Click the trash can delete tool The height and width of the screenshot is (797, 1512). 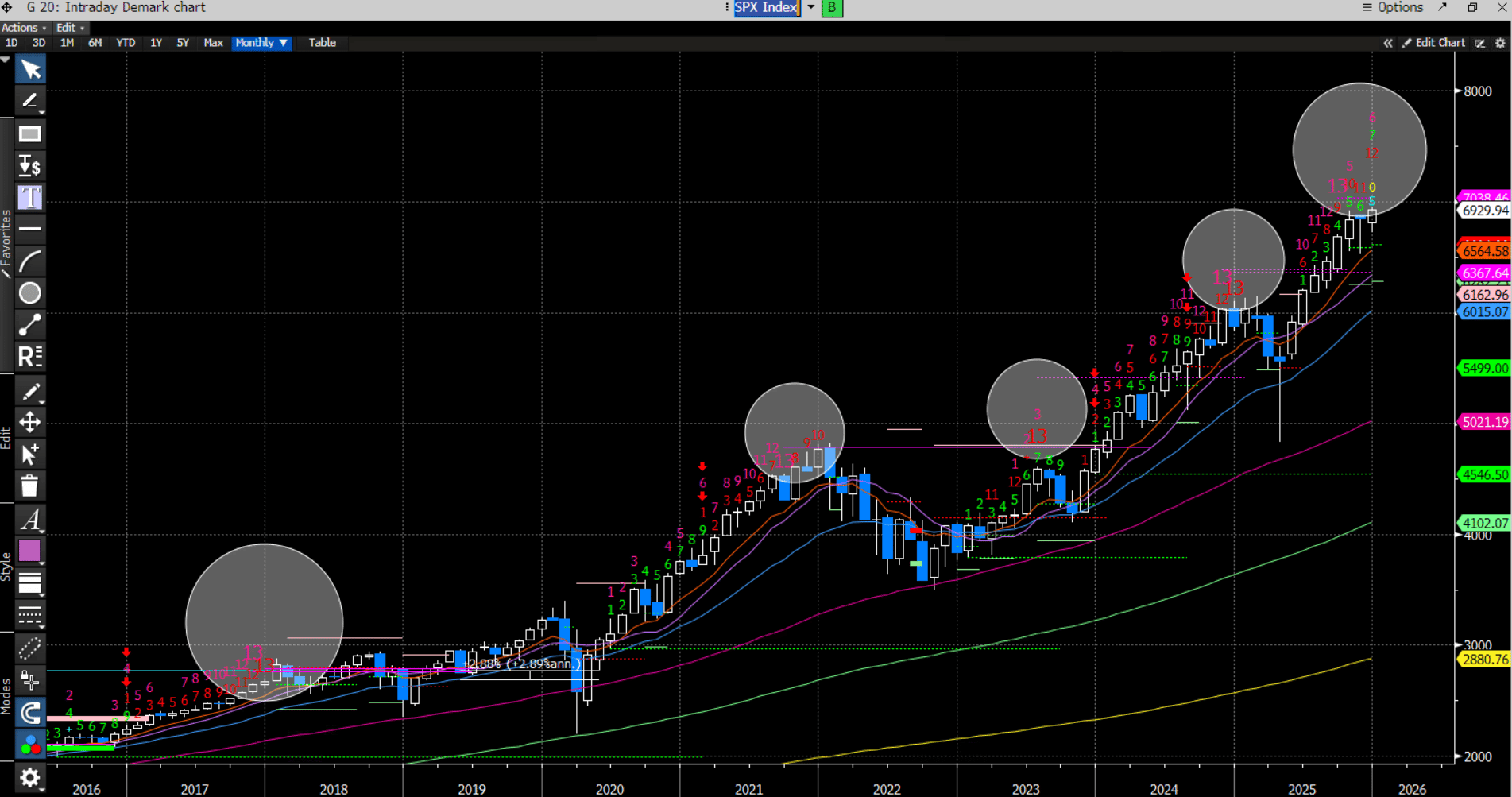point(30,486)
